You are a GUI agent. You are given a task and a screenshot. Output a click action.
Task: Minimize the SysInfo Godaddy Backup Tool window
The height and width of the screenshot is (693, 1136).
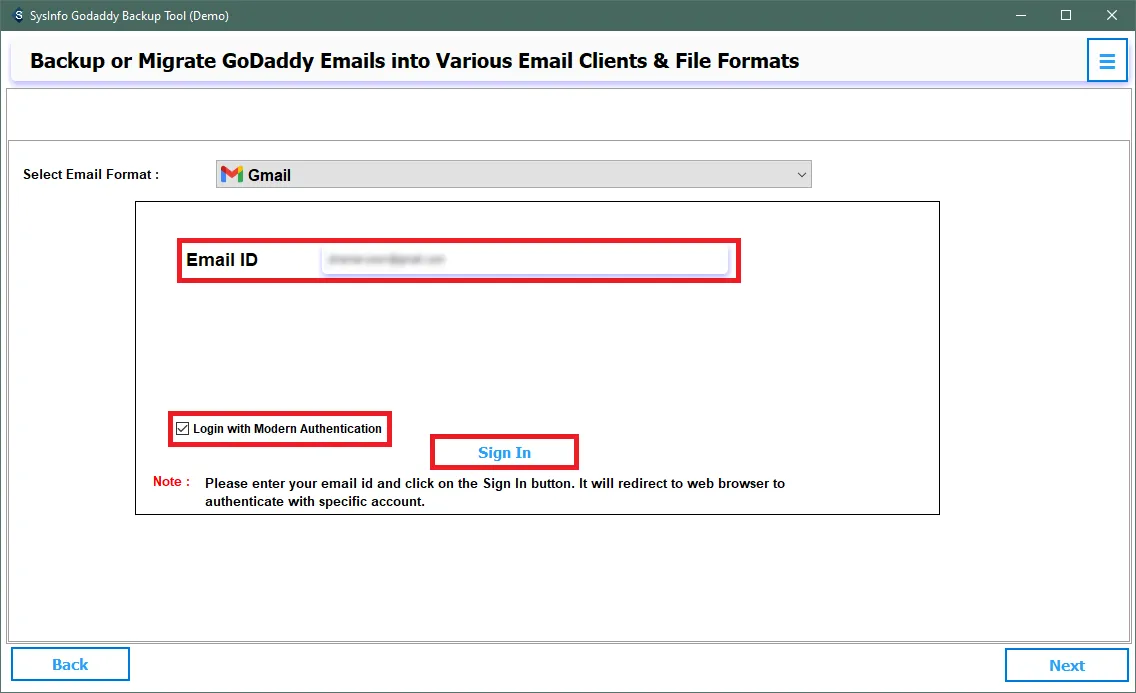click(x=1021, y=15)
